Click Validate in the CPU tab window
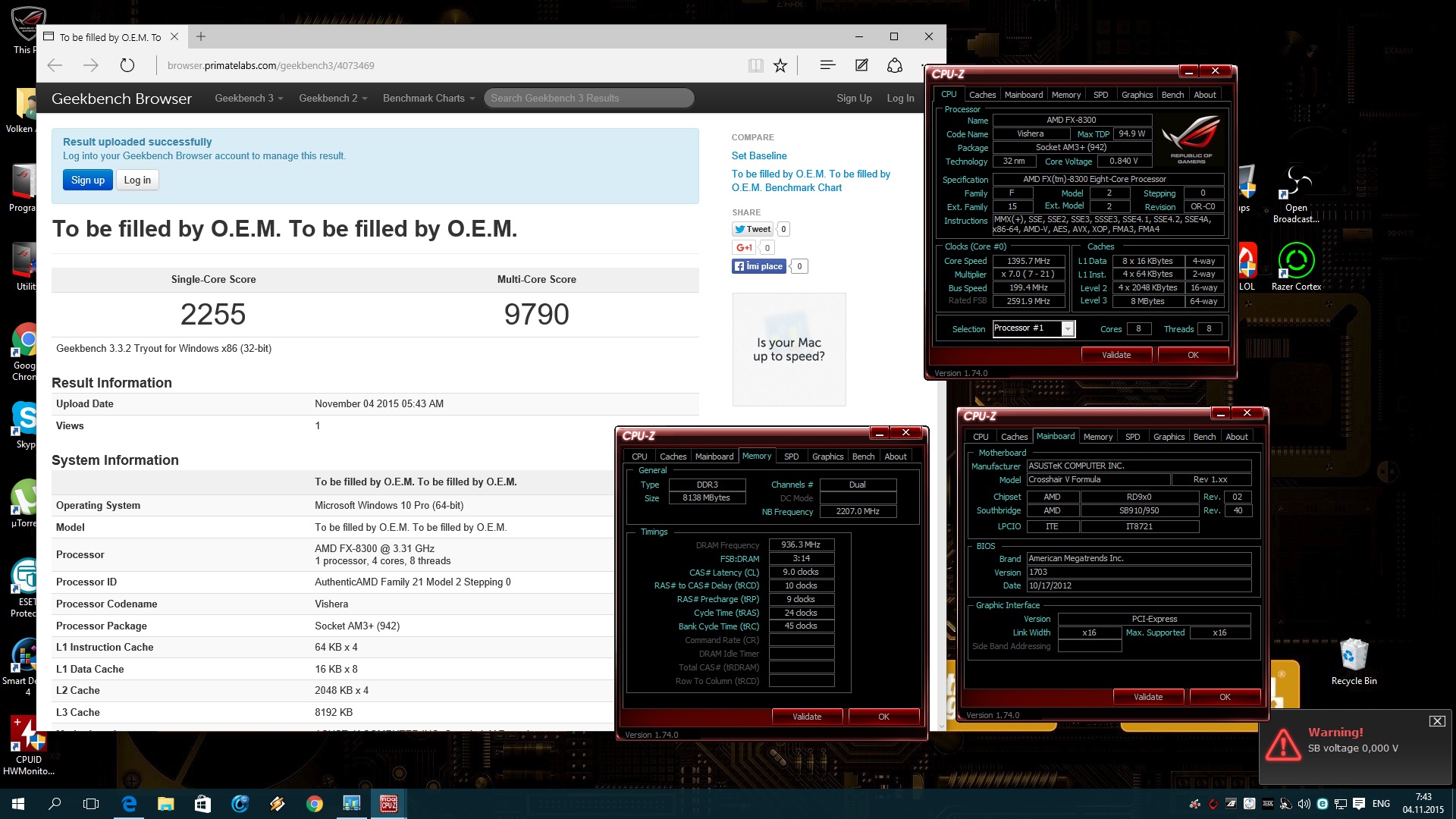This screenshot has height=819, width=1456. click(x=1116, y=355)
